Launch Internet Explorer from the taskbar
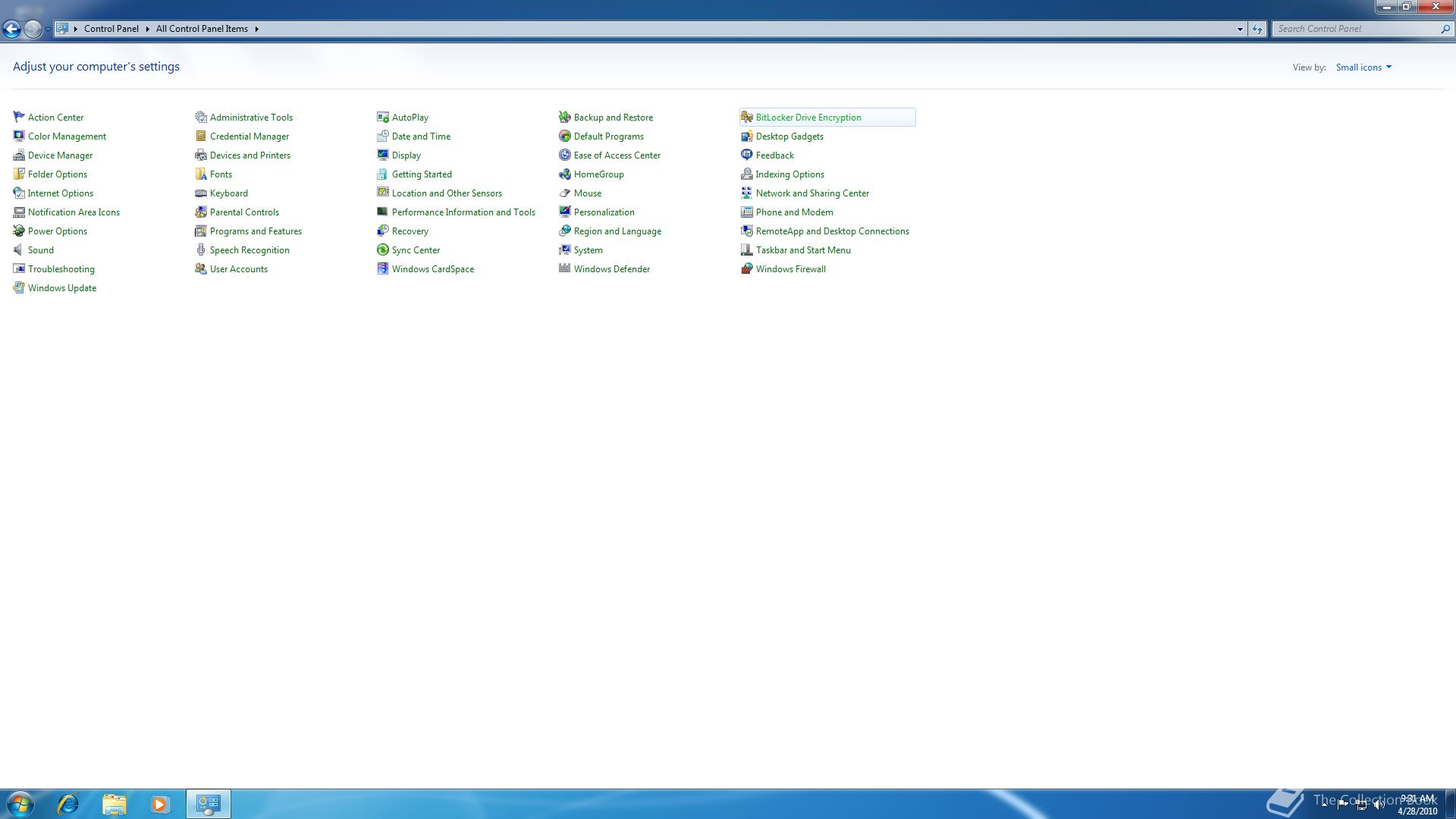Image resolution: width=1456 pixels, height=819 pixels. (68, 804)
